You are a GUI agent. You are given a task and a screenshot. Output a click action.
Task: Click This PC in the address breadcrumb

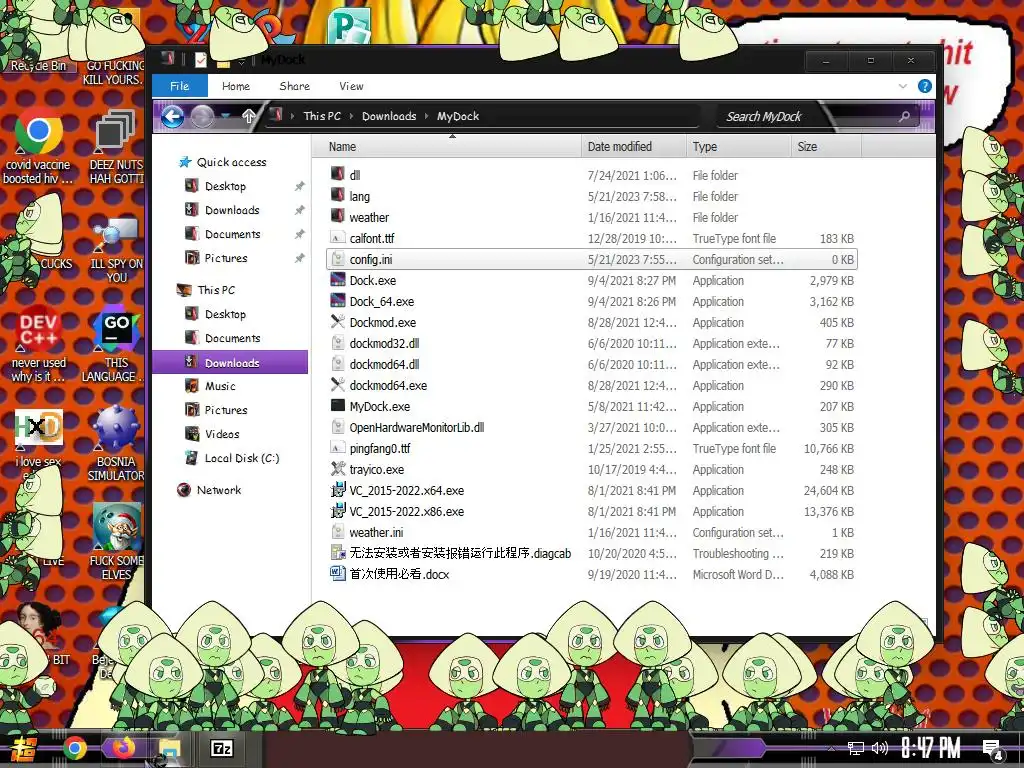[322, 116]
